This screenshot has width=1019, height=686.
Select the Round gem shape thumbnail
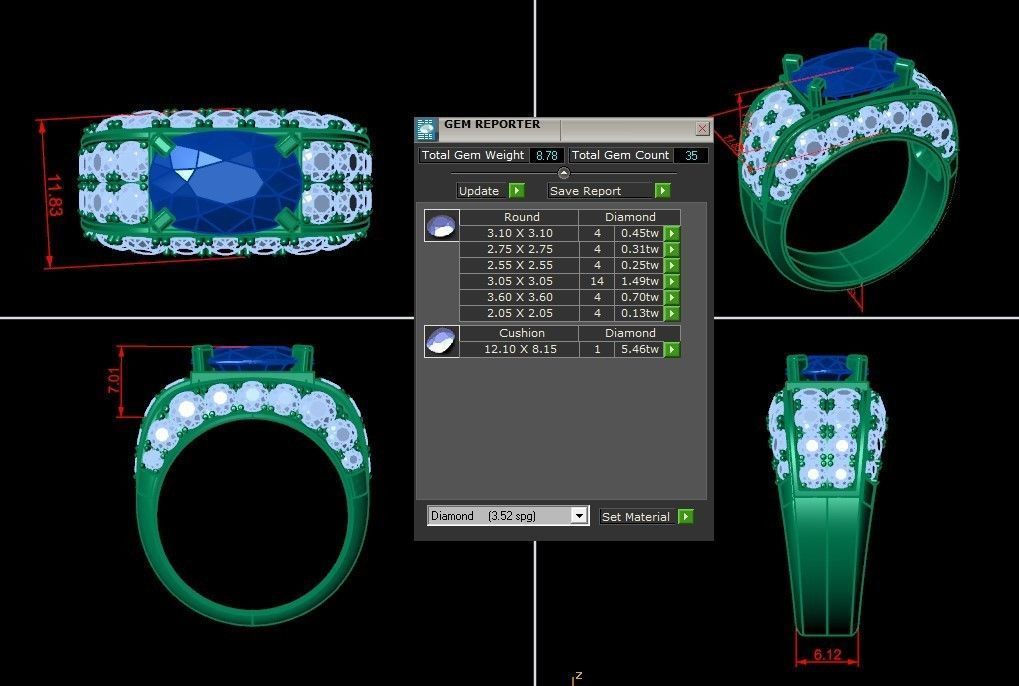(x=442, y=225)
